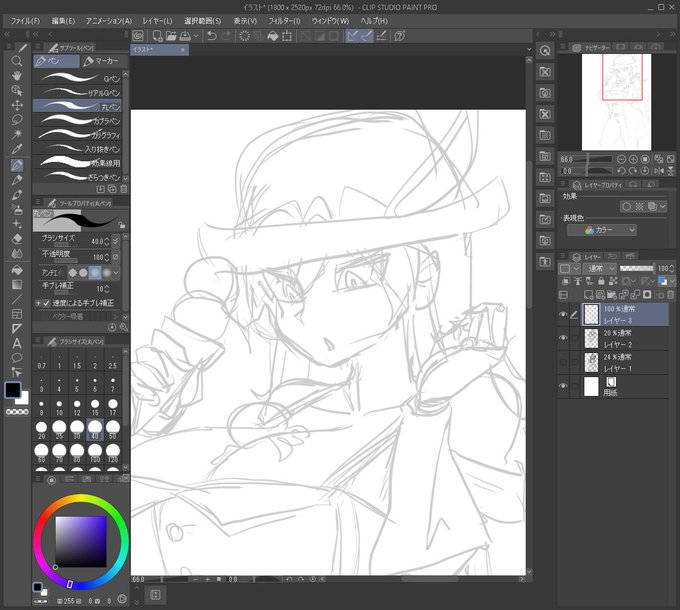The height and width of the screenshot is (610, 680).
Task: Click the ブラシサイズ value field
Action: pyautogui.click(x=98, y=241)
